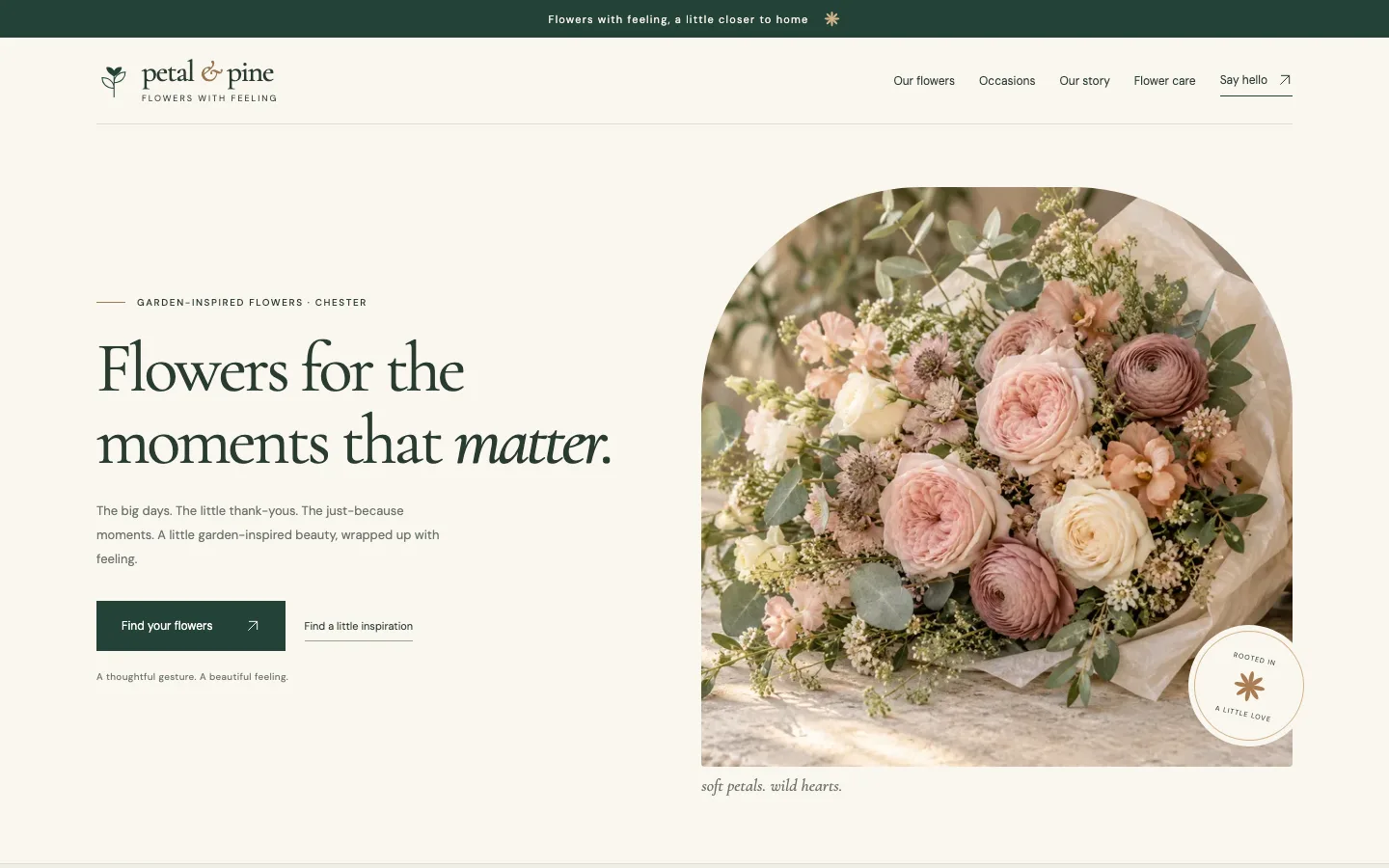Go to Occasions in the navigation

[1007, 81]
